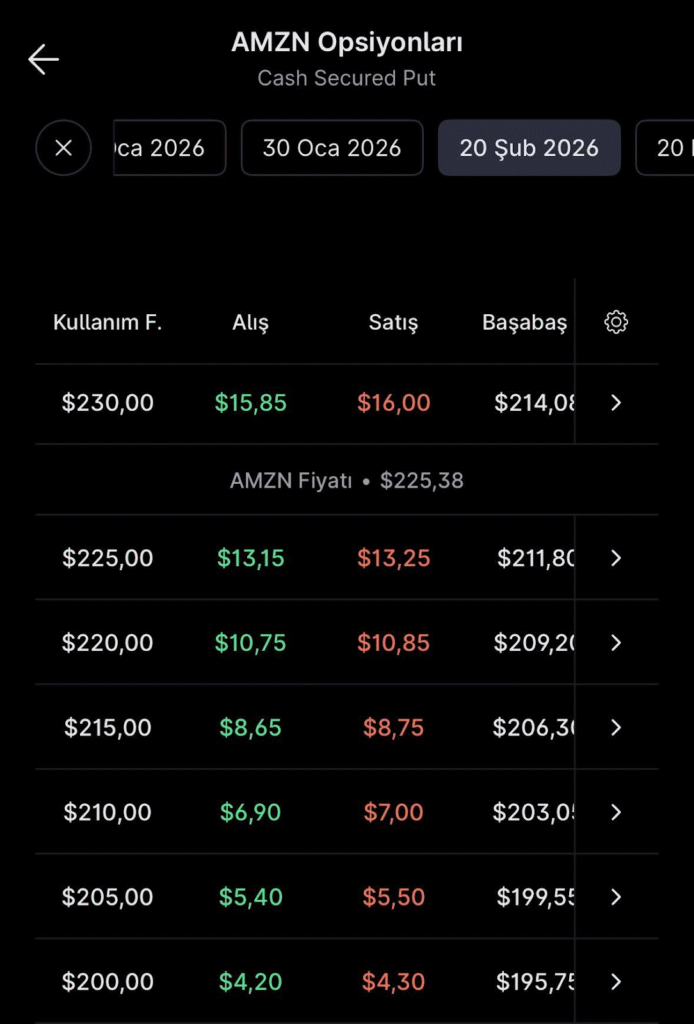The width and height of the screenshot is (694, 1024).
Task: Select the 20 Şub 2026 expiration tab
Action: coord(529,148)
